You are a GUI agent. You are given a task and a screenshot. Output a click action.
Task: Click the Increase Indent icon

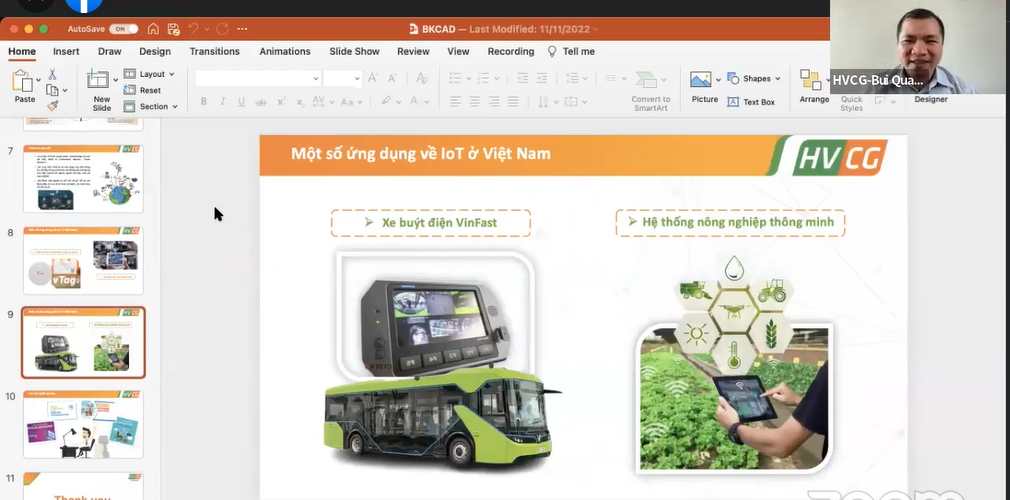542,78
